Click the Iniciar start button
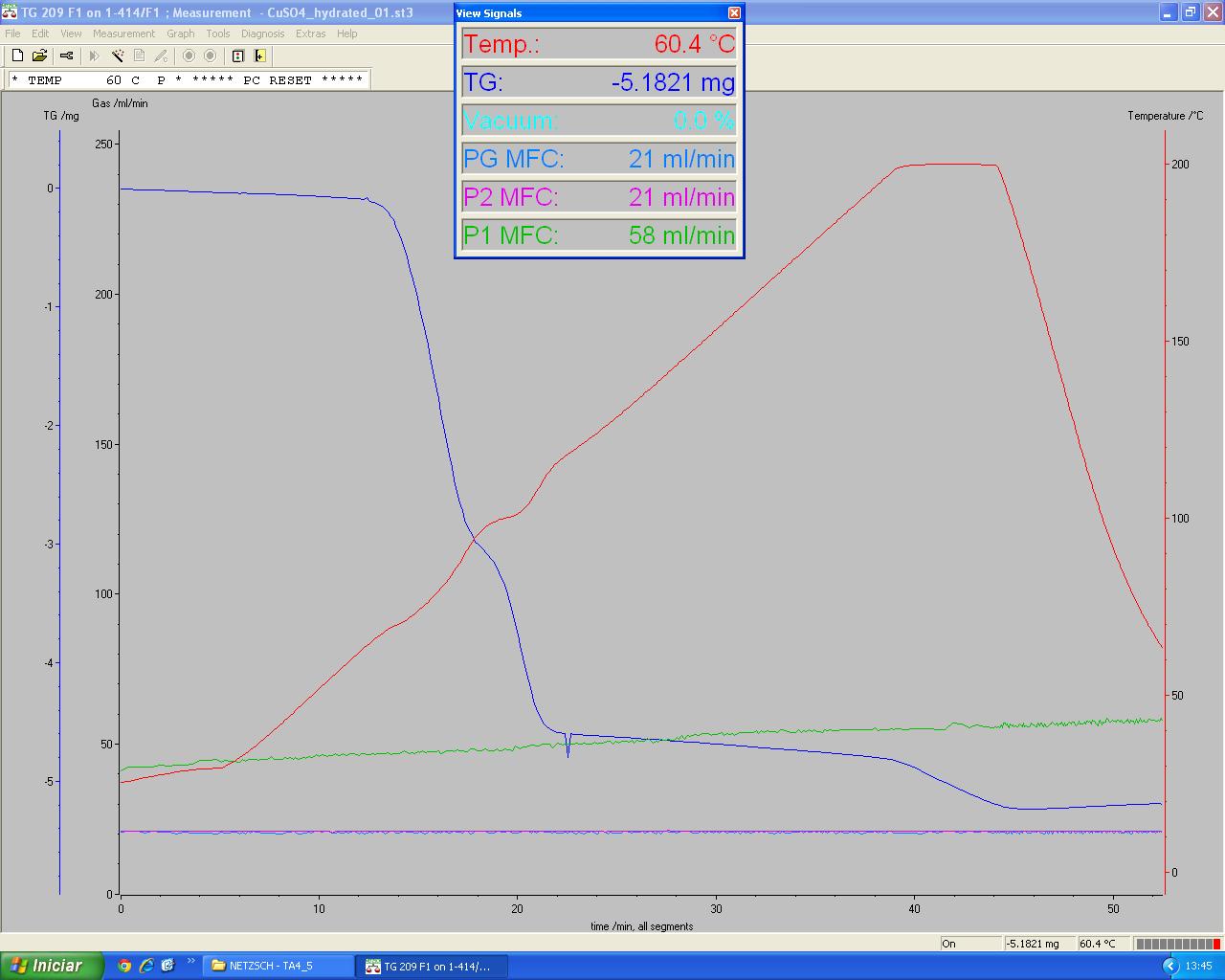 51,966
